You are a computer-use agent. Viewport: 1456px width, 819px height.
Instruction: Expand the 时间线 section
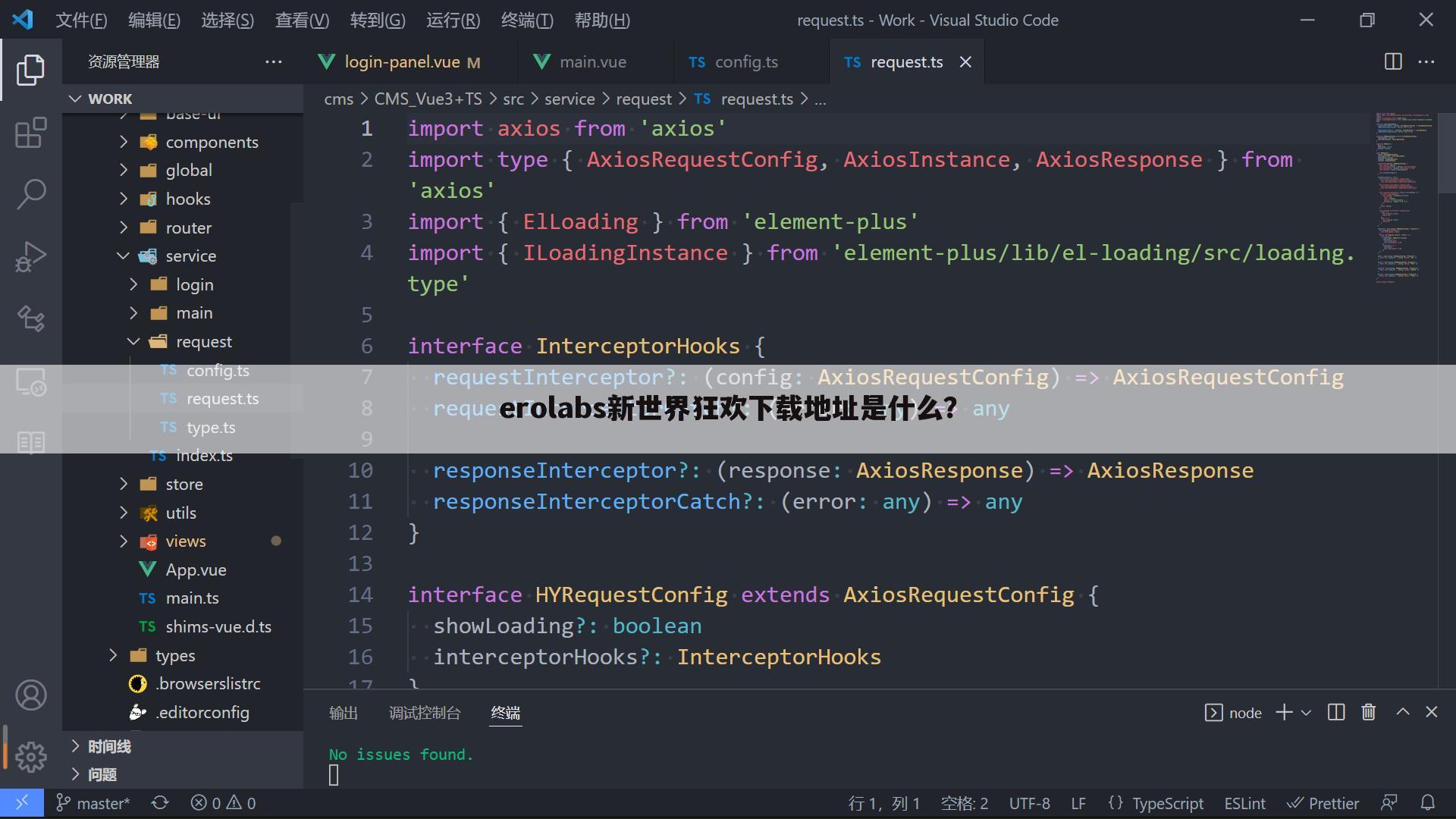point(182,746)
